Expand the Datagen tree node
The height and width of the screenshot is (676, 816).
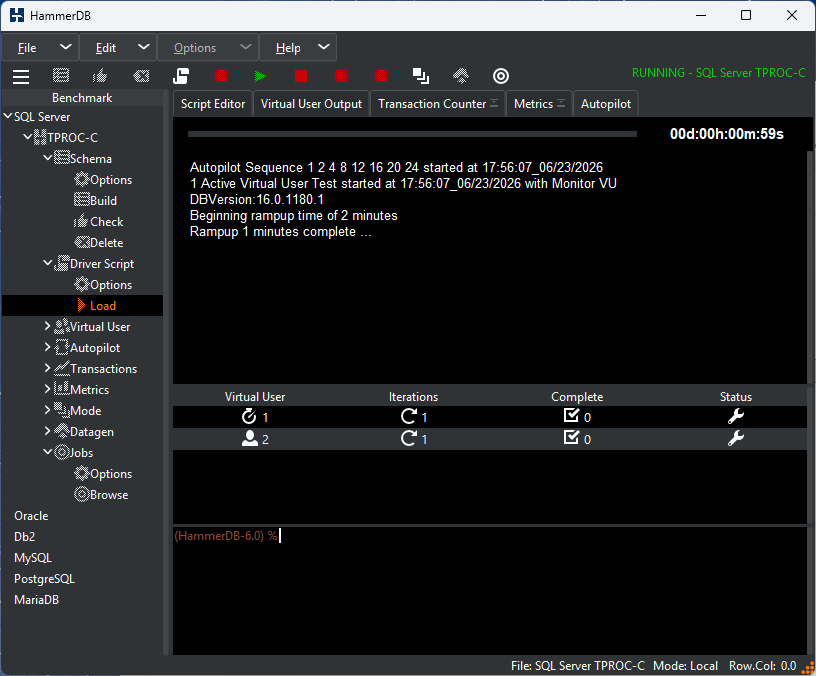coord(48,431)
